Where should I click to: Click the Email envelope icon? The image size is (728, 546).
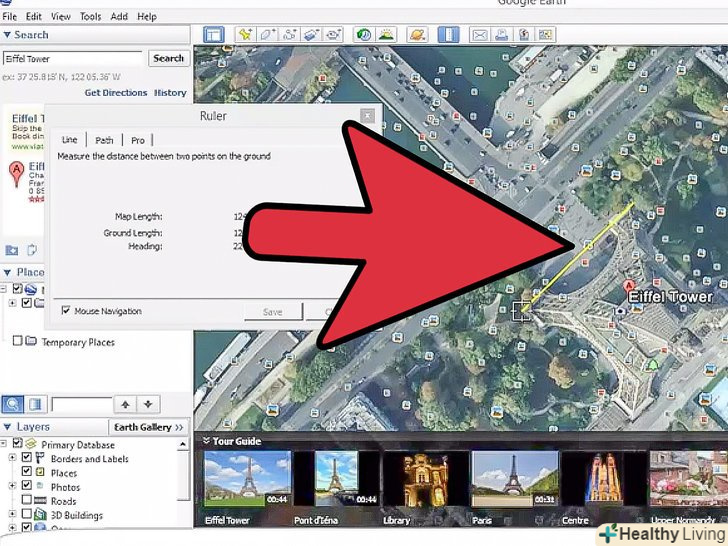click(x=479, y=35)
